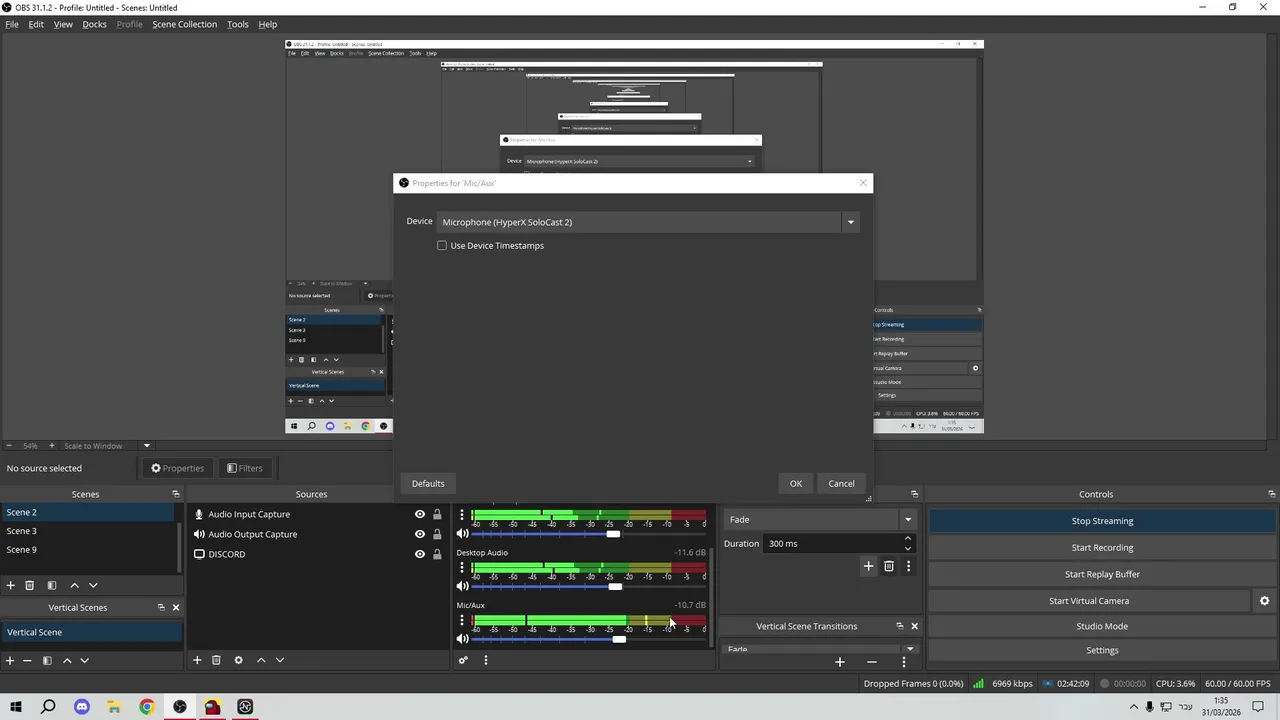Remove selected scene with Scenes trash icon
Viewport: 1280px width, 720px height.
coord(30,585)
